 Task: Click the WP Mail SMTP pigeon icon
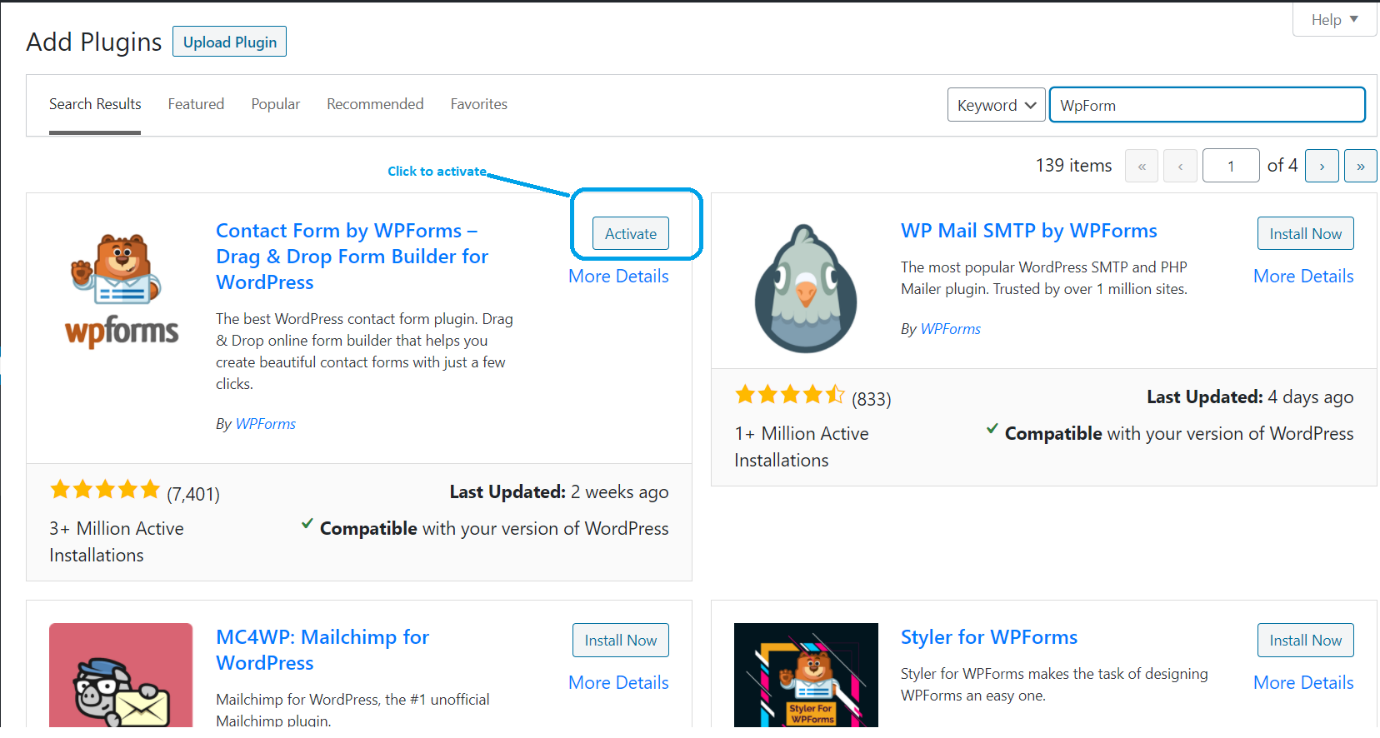point(805,290)
